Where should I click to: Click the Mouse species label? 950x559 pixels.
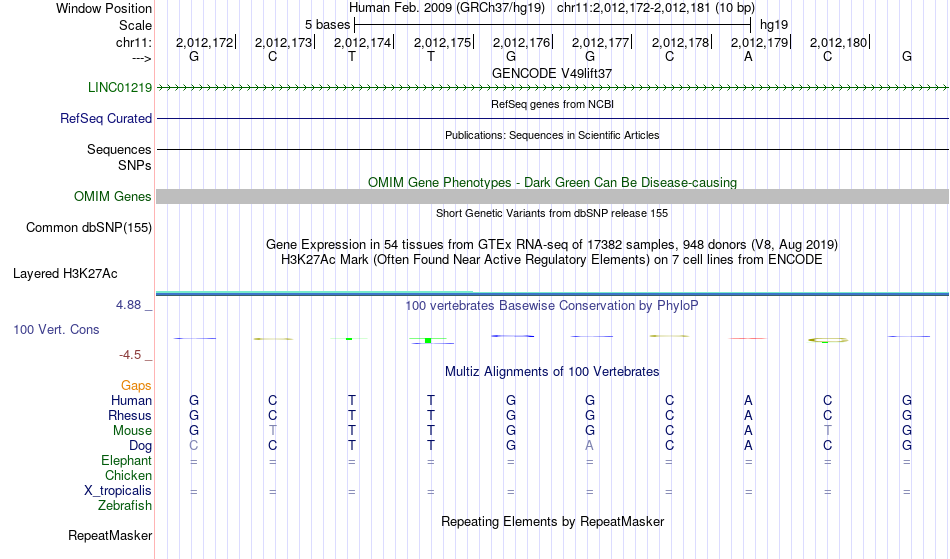pyautogui.click(x=132, y=431)
